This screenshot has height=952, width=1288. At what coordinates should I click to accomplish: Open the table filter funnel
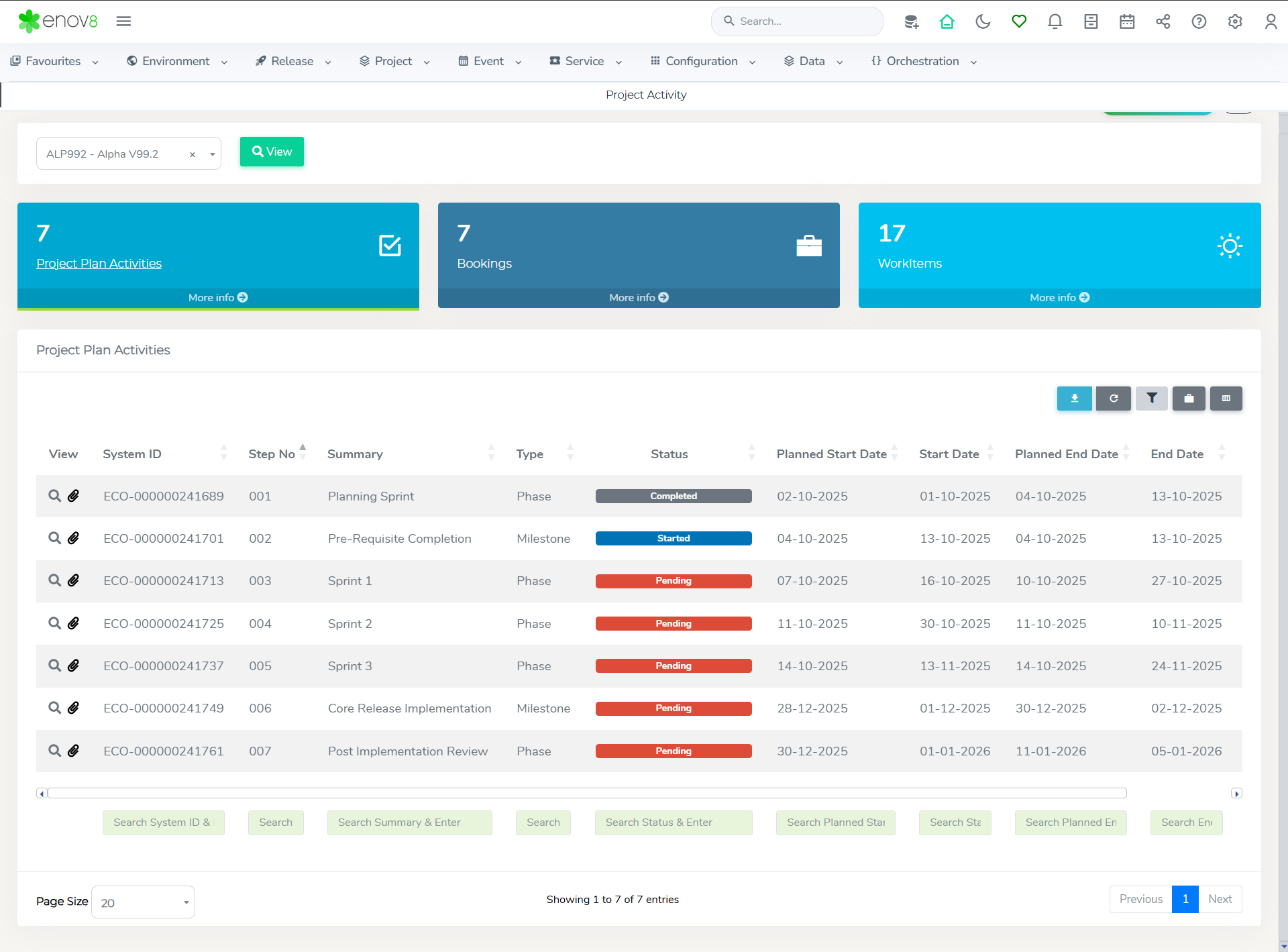point(1151,399)
